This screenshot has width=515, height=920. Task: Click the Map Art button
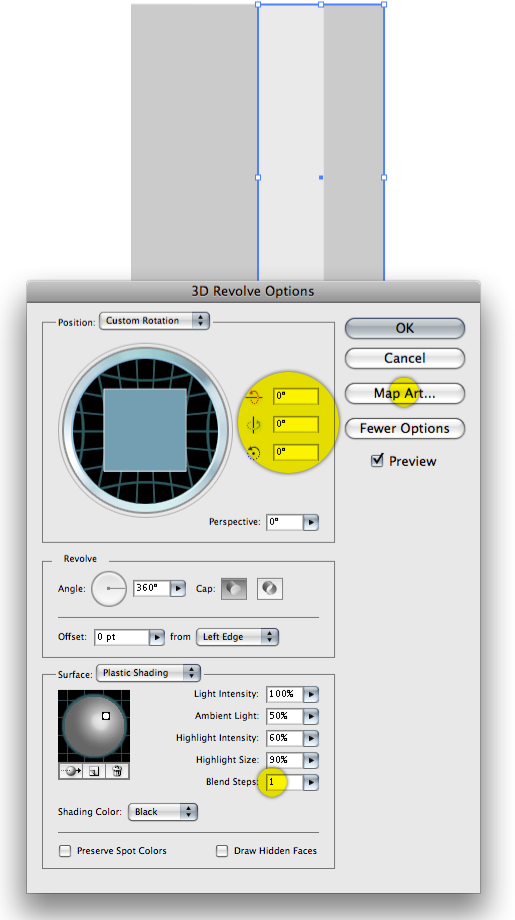tap(405, 393)
